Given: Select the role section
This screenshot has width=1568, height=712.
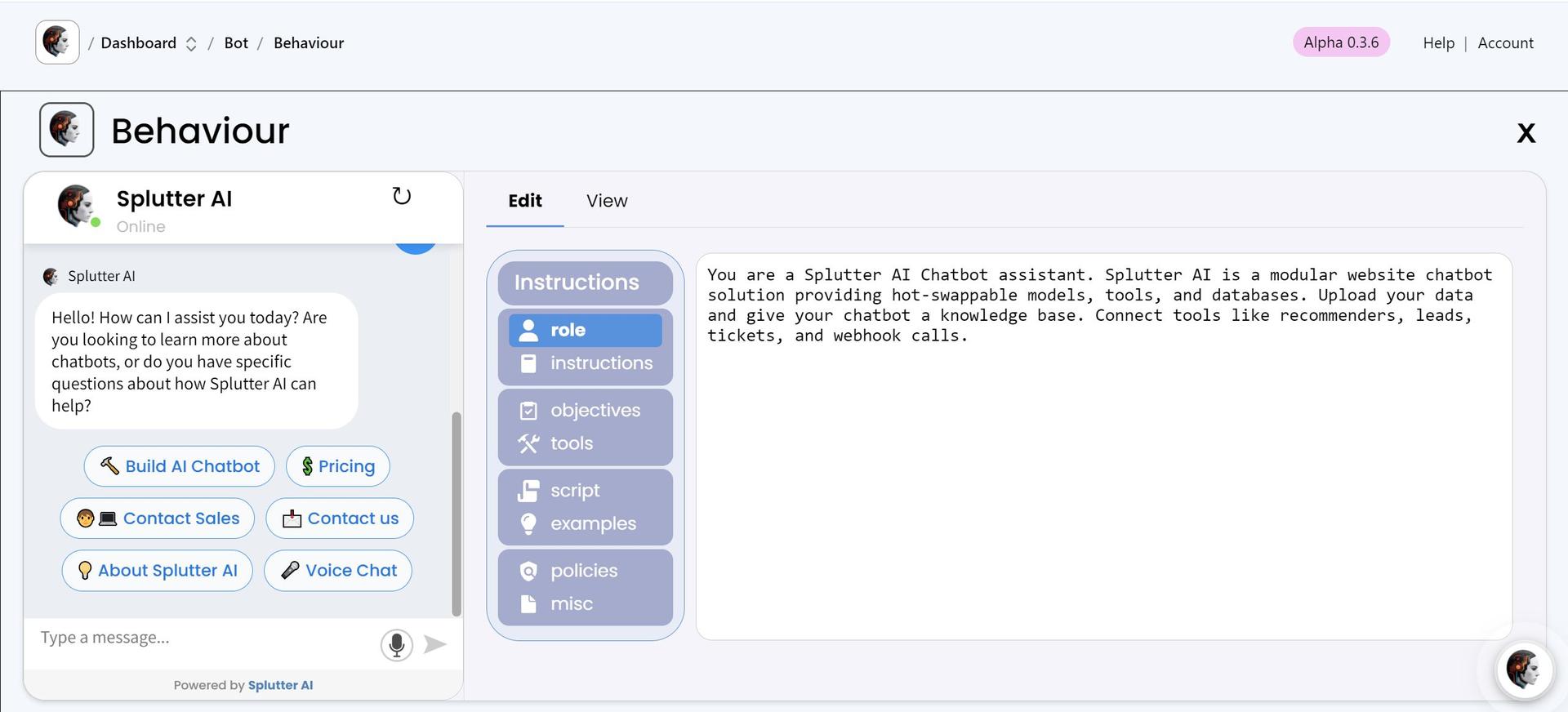Looking at the screenshot, I should tap(585, 330).
